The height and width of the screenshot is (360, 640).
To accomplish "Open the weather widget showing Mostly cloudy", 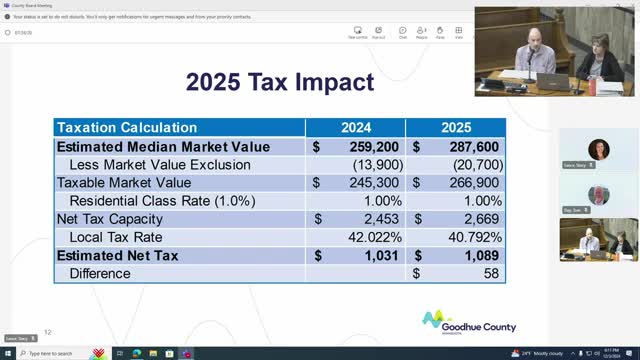I will pos(537,353).
